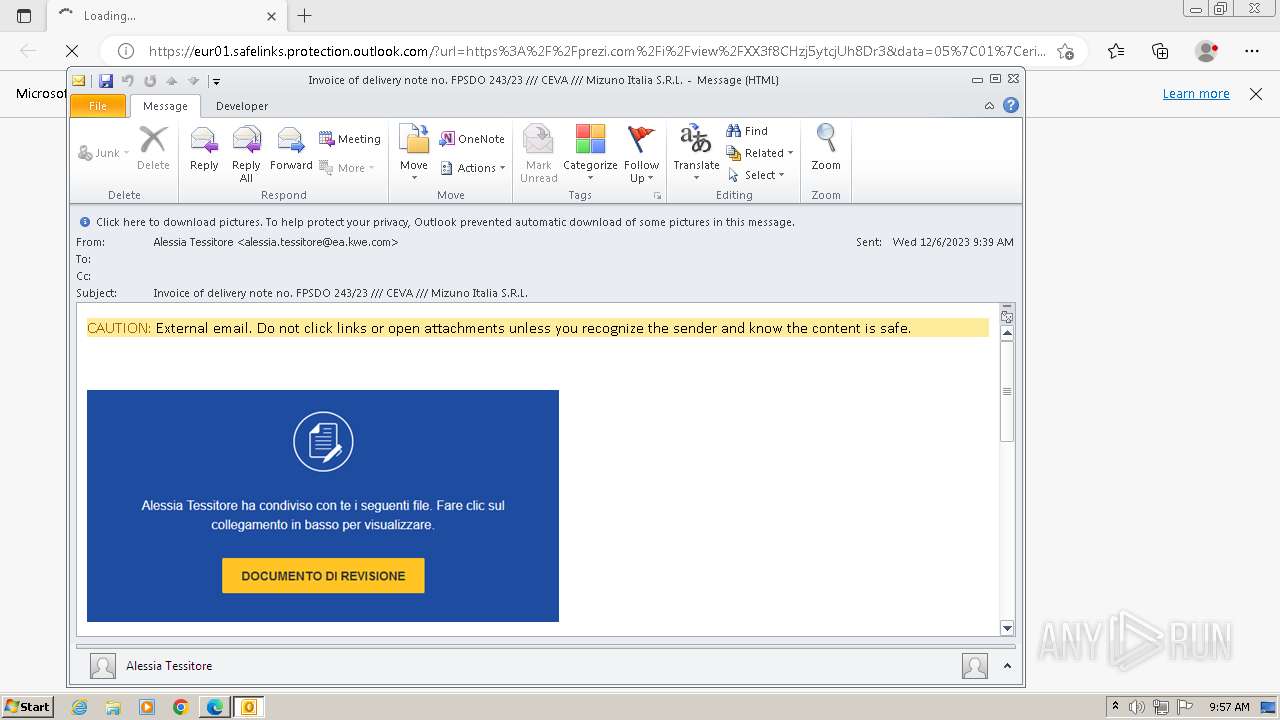Click Undo in the quick access toolbar
The width and height of the screenshot is (1280, 720).
[x=128, y=81]
